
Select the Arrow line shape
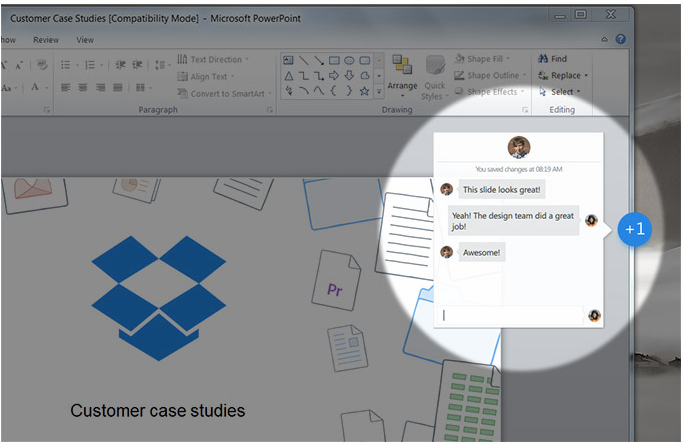[x=319, y=61]
